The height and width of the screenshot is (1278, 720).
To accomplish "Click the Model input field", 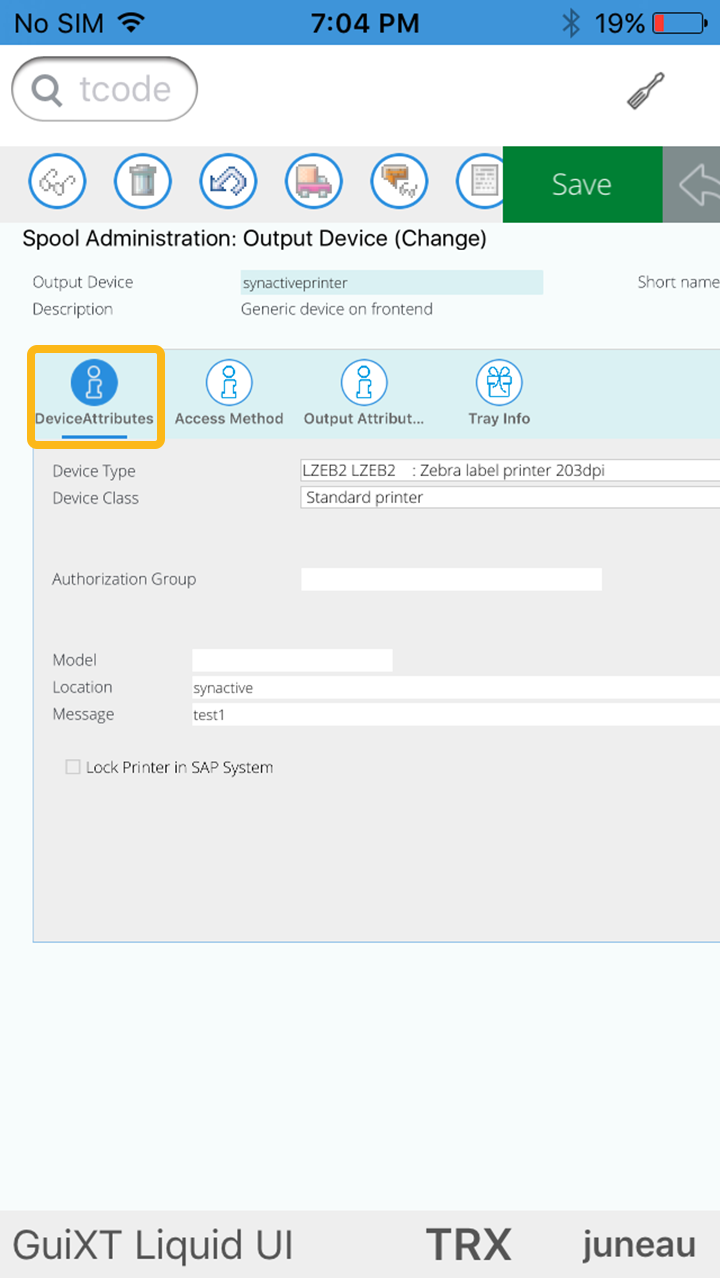I will point(292,660).
